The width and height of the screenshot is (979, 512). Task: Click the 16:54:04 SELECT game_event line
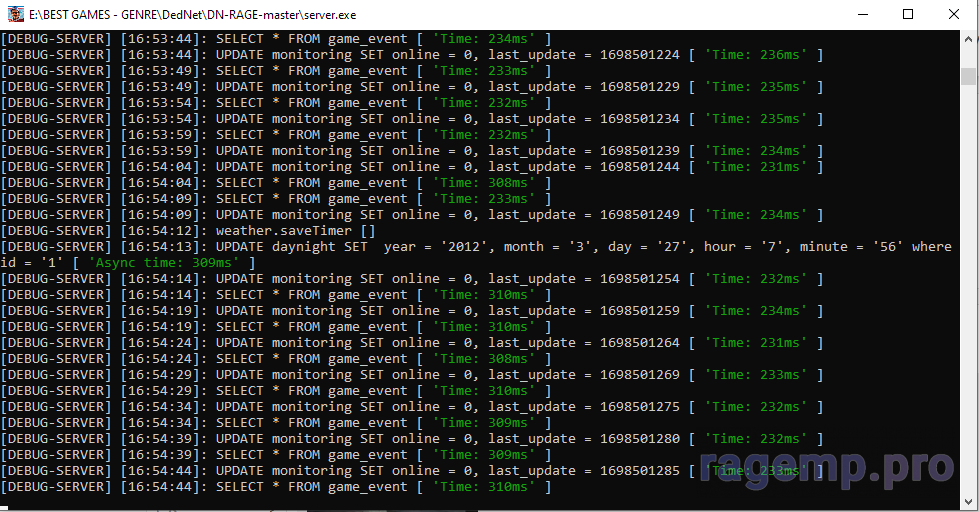point(276,182)
